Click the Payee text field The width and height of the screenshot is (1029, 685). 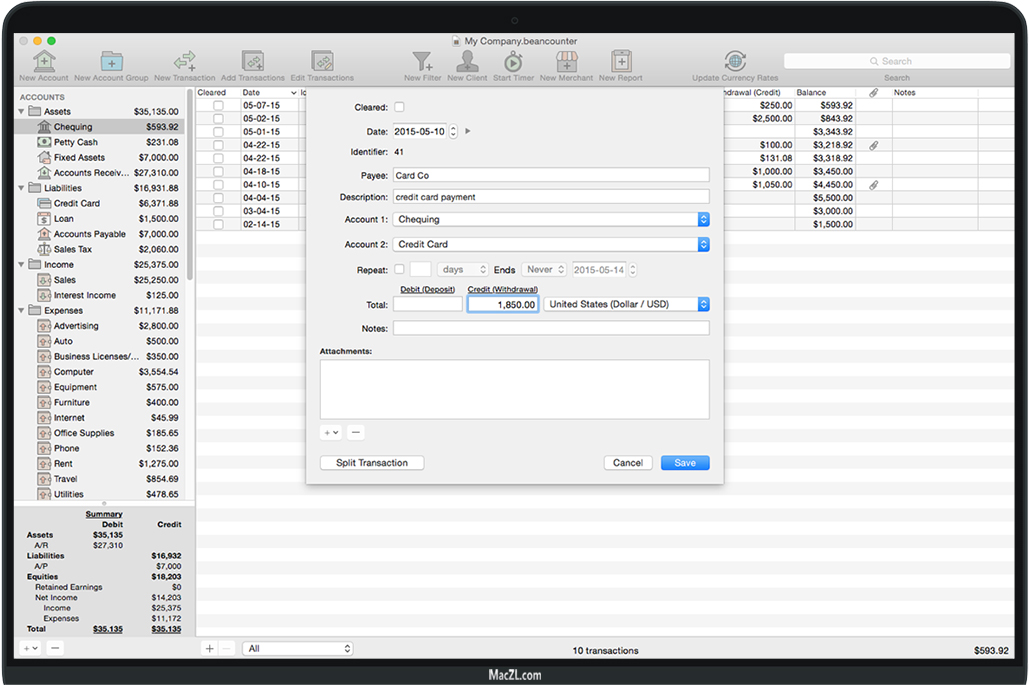[551, 175]
